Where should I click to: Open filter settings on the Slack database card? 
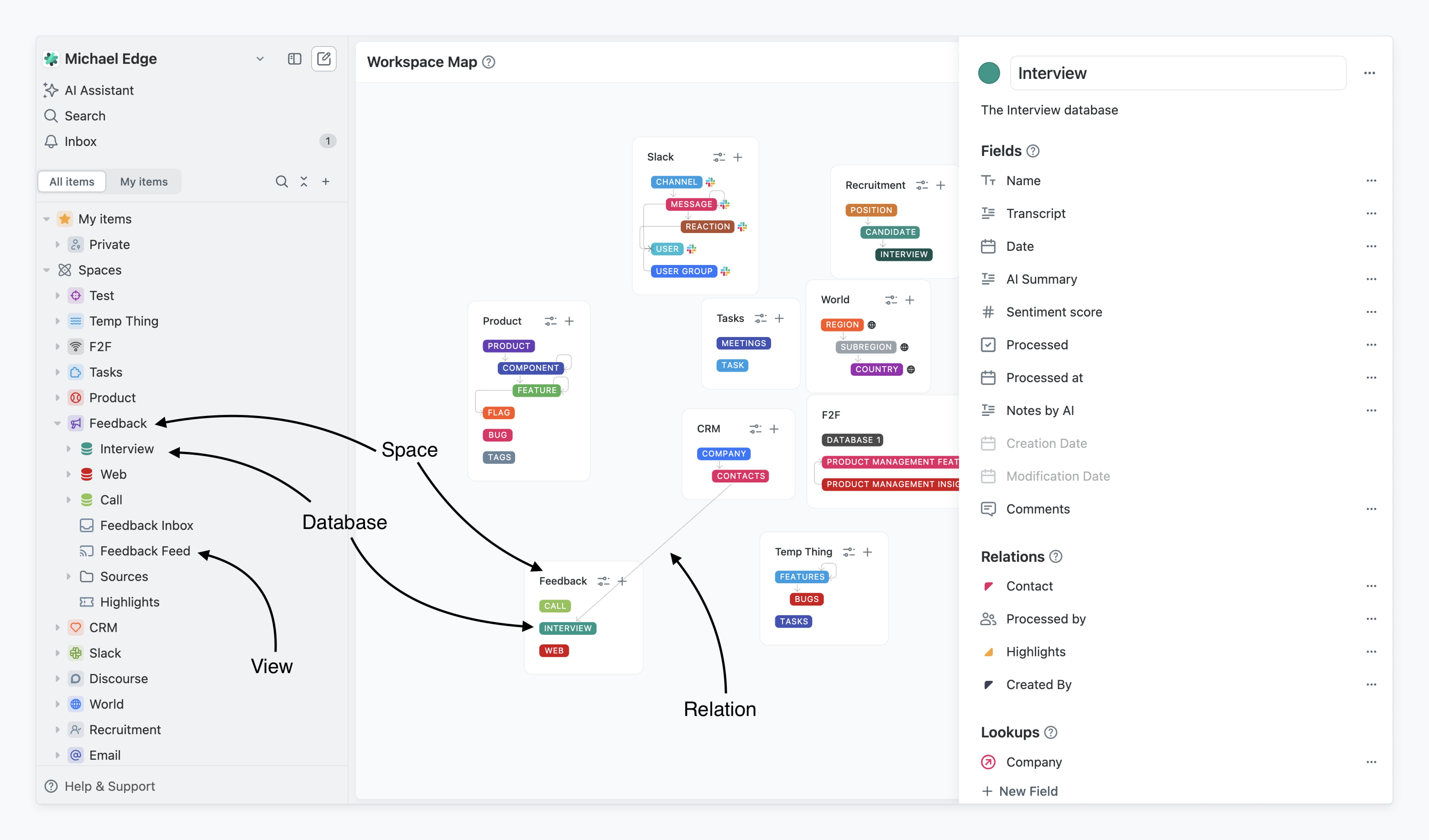click(x=720, y=157)
